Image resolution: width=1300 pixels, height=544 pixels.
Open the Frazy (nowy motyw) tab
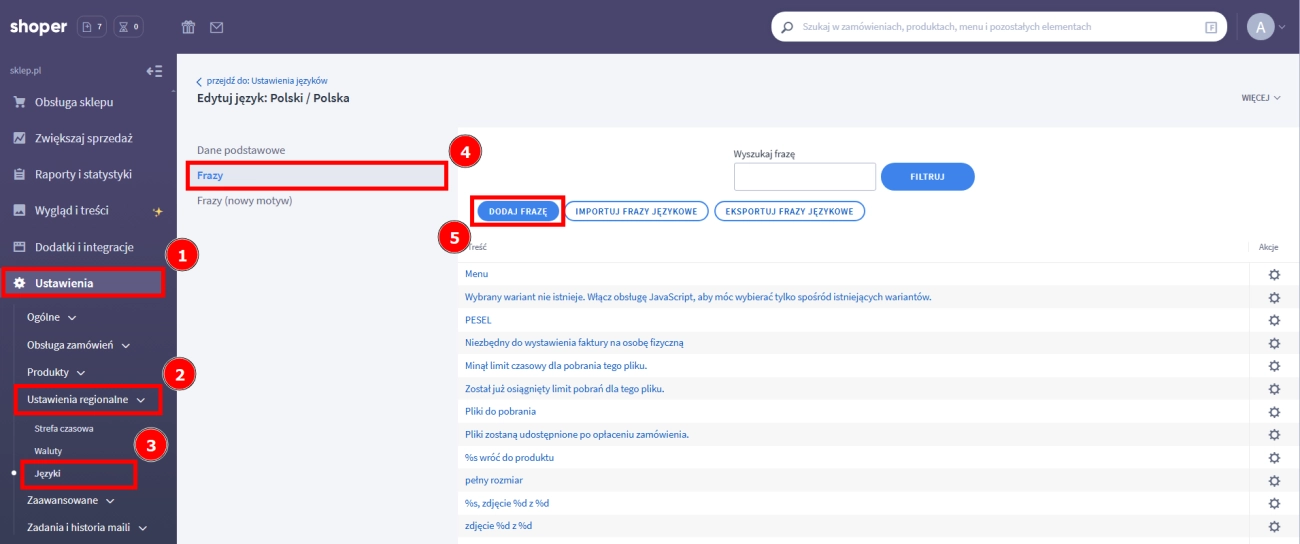pyautogui.click(x=244, y=200)
